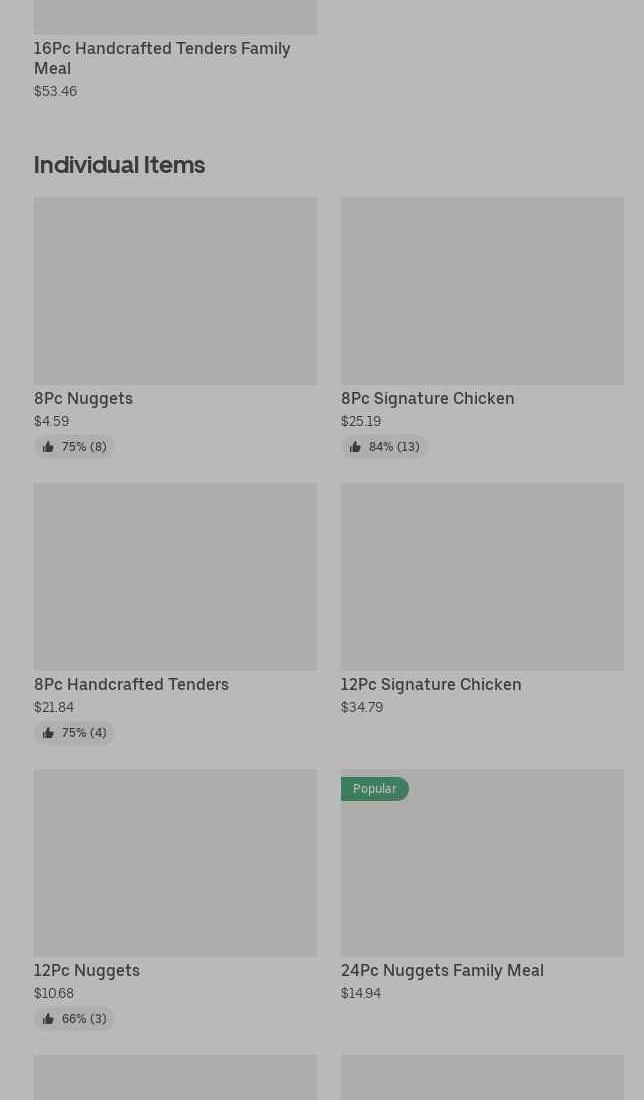Click the 8Pc Nuggets title
This screenshot has width=644, height=1100.
(x=83, y=398)
